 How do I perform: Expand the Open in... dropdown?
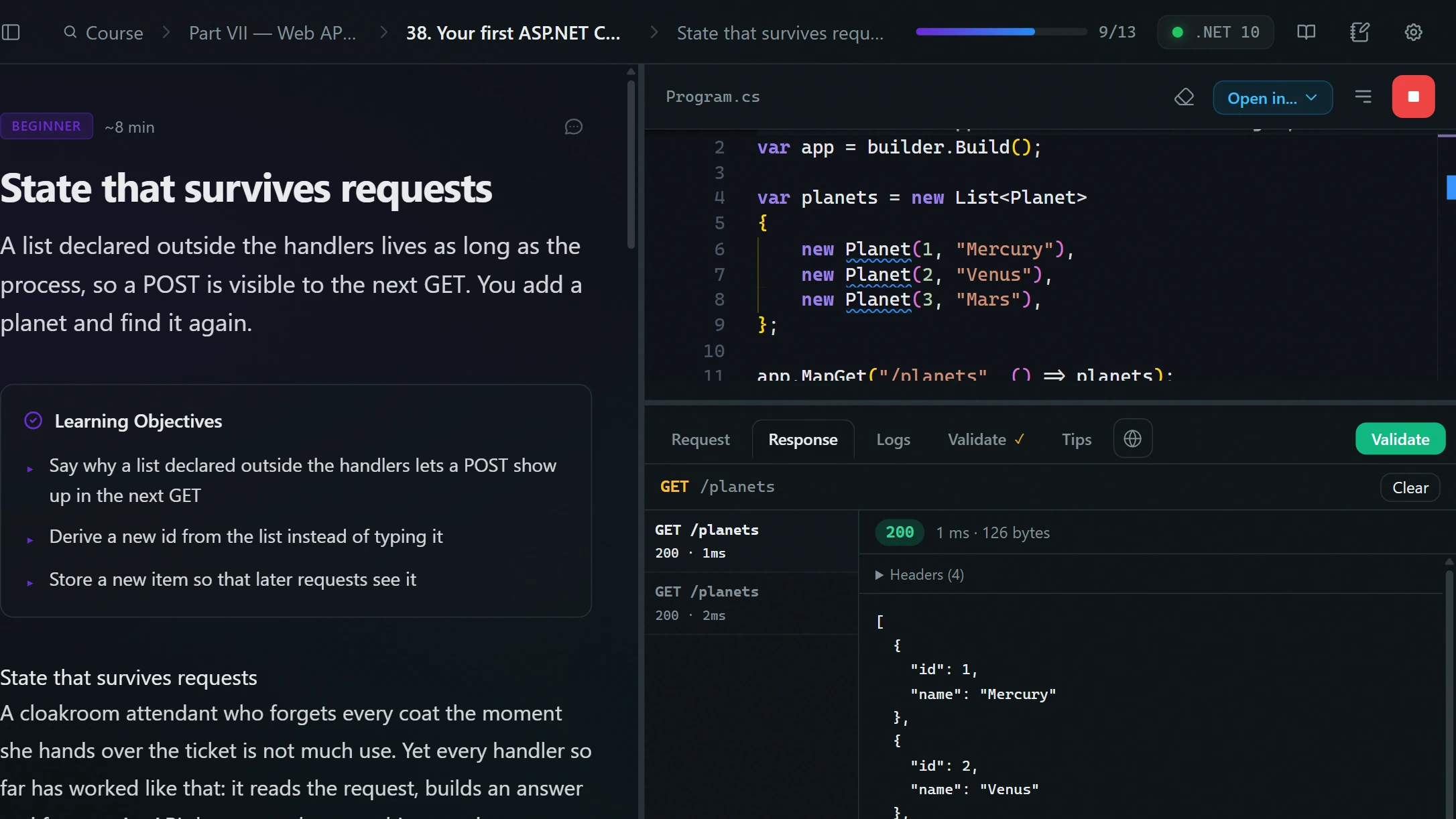[1272, 98]
